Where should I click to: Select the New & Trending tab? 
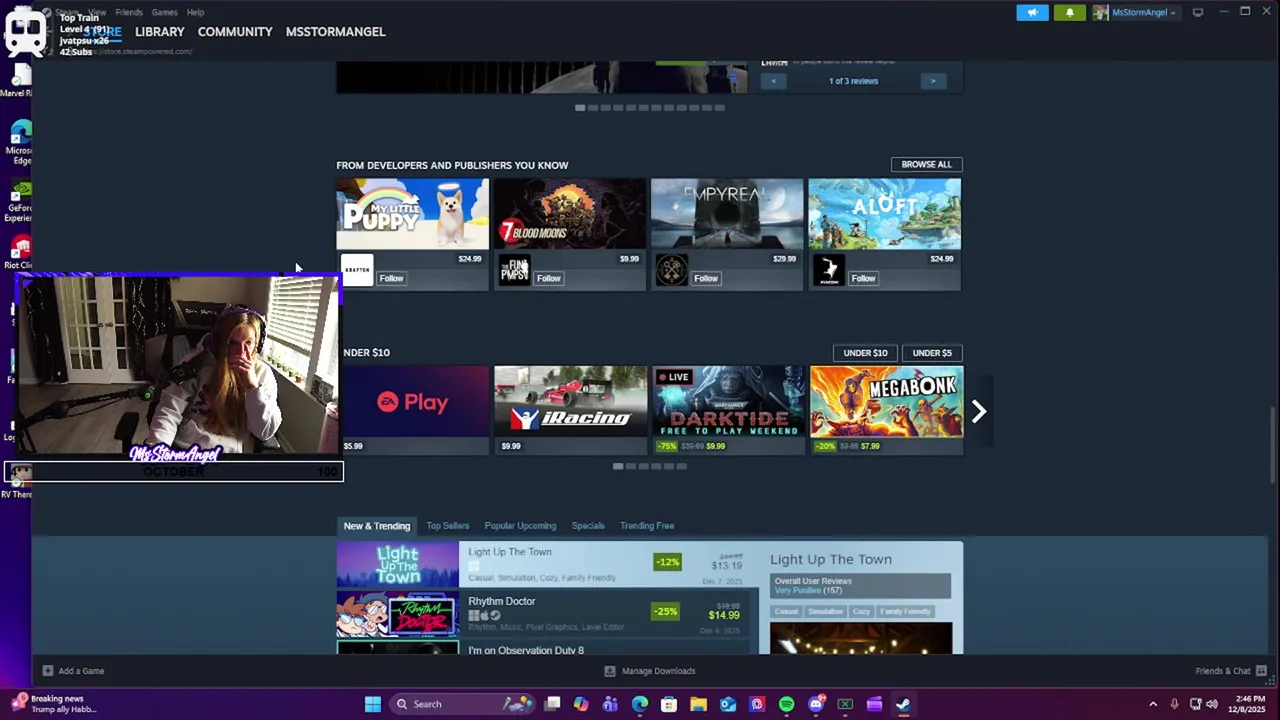(377, 526)
